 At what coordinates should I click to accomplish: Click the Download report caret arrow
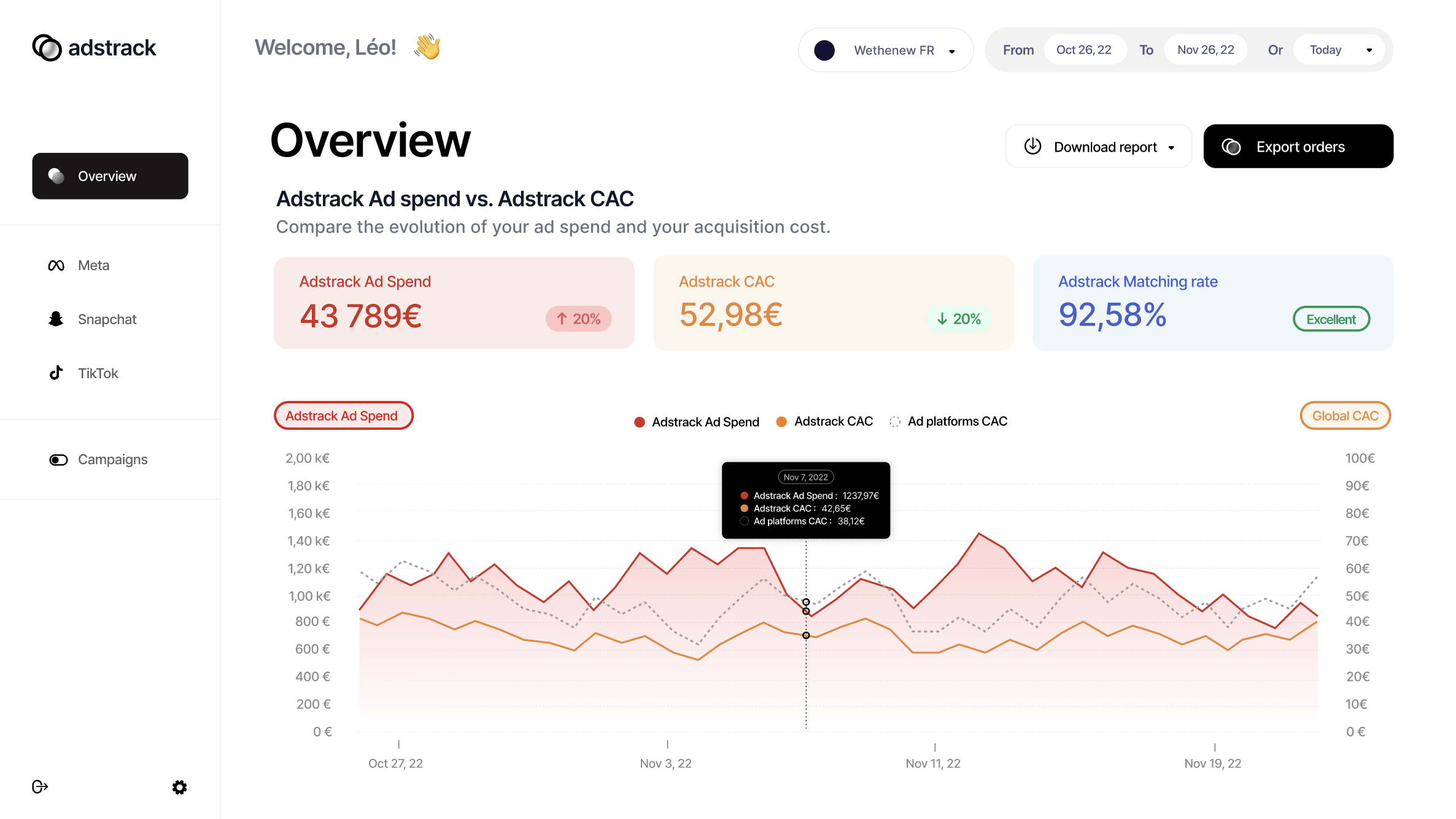point(1171,148)
